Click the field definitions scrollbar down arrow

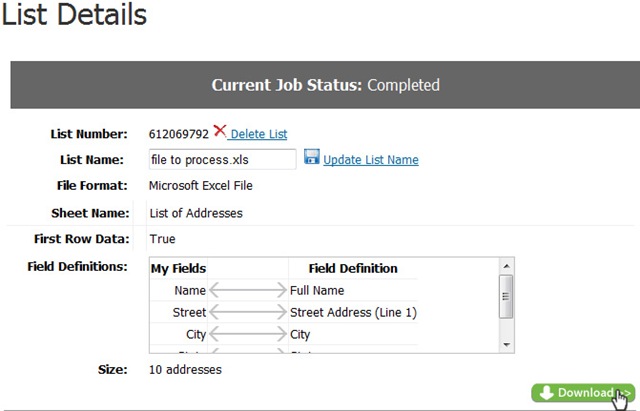pos(506,345)
